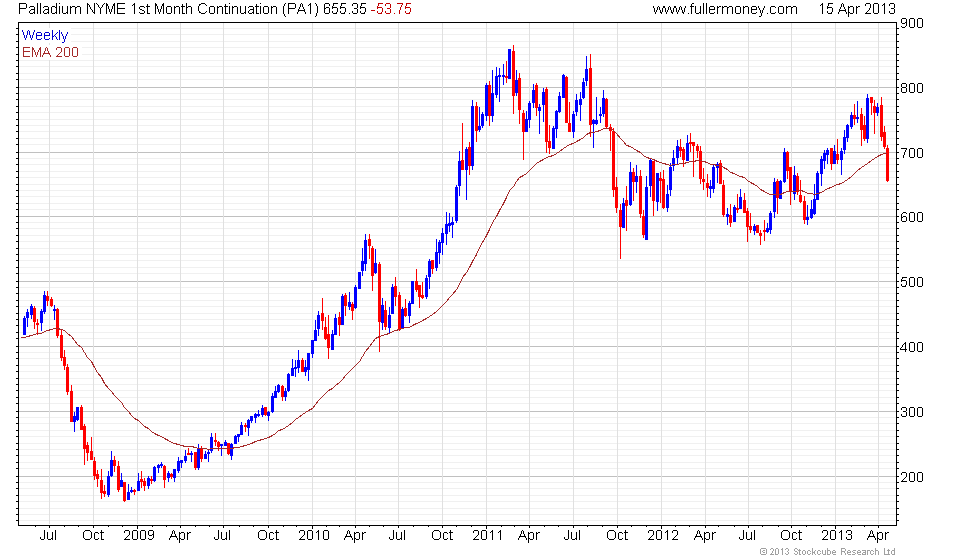980x560 pixels.
Task: Click the 700 price axis label
Action: [911, 153]
